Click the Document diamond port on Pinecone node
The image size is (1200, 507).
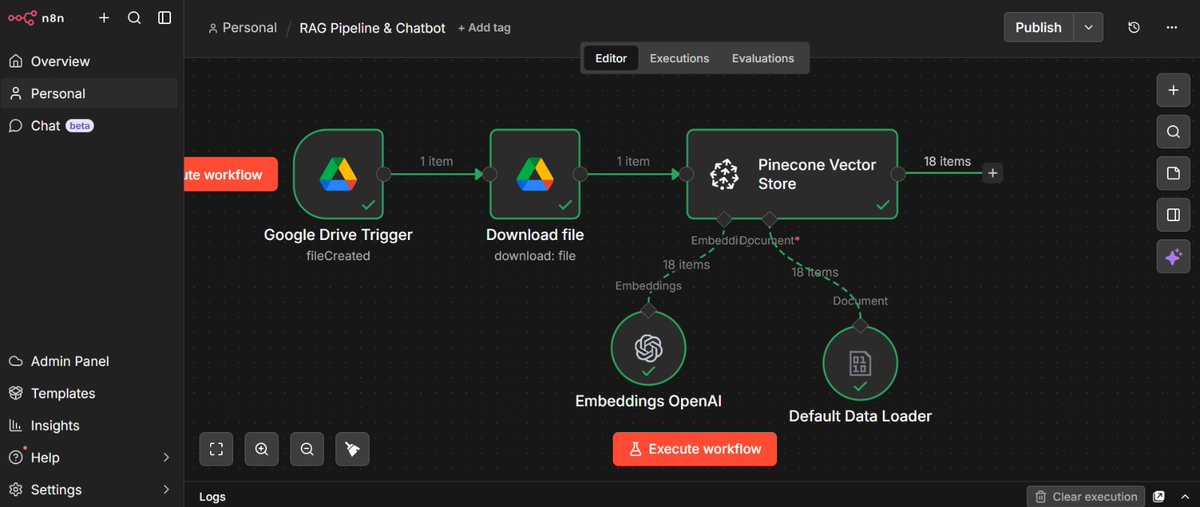[x=769, y=218]
